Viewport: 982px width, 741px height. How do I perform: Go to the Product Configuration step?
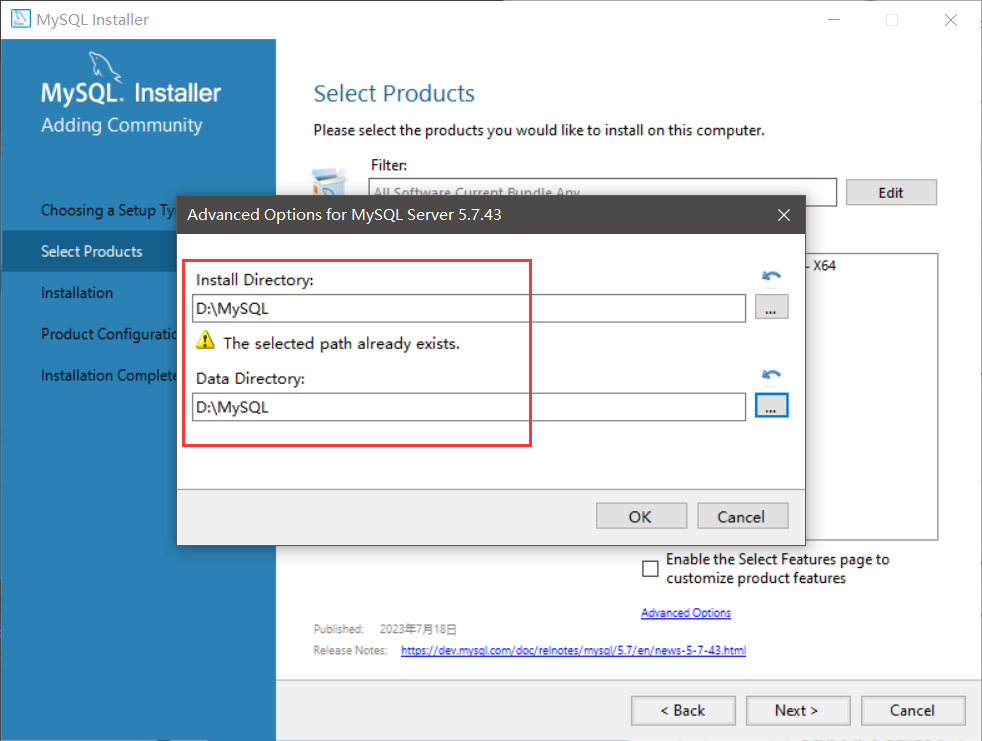coord(108,334)
